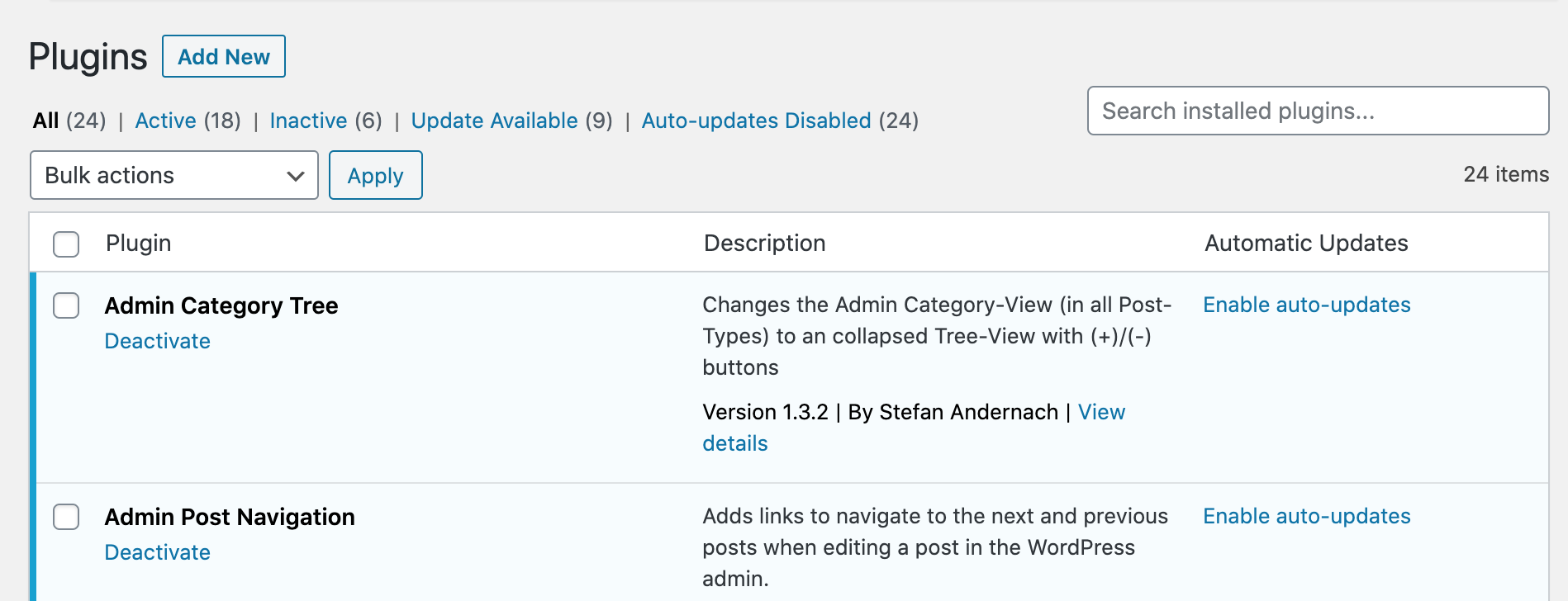The width and height of the screenshot is (1568, 601).
Task: Filter plugins by Inactive
Action: click(308, 121)
